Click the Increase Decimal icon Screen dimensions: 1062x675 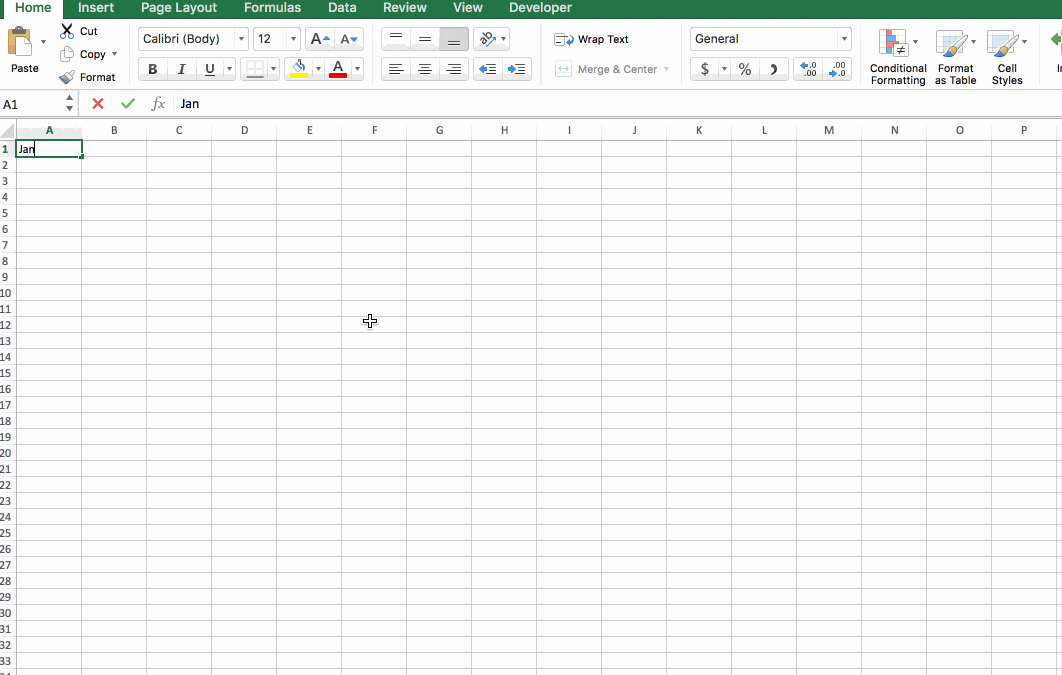pyautogui.click(x=808, y=69)
